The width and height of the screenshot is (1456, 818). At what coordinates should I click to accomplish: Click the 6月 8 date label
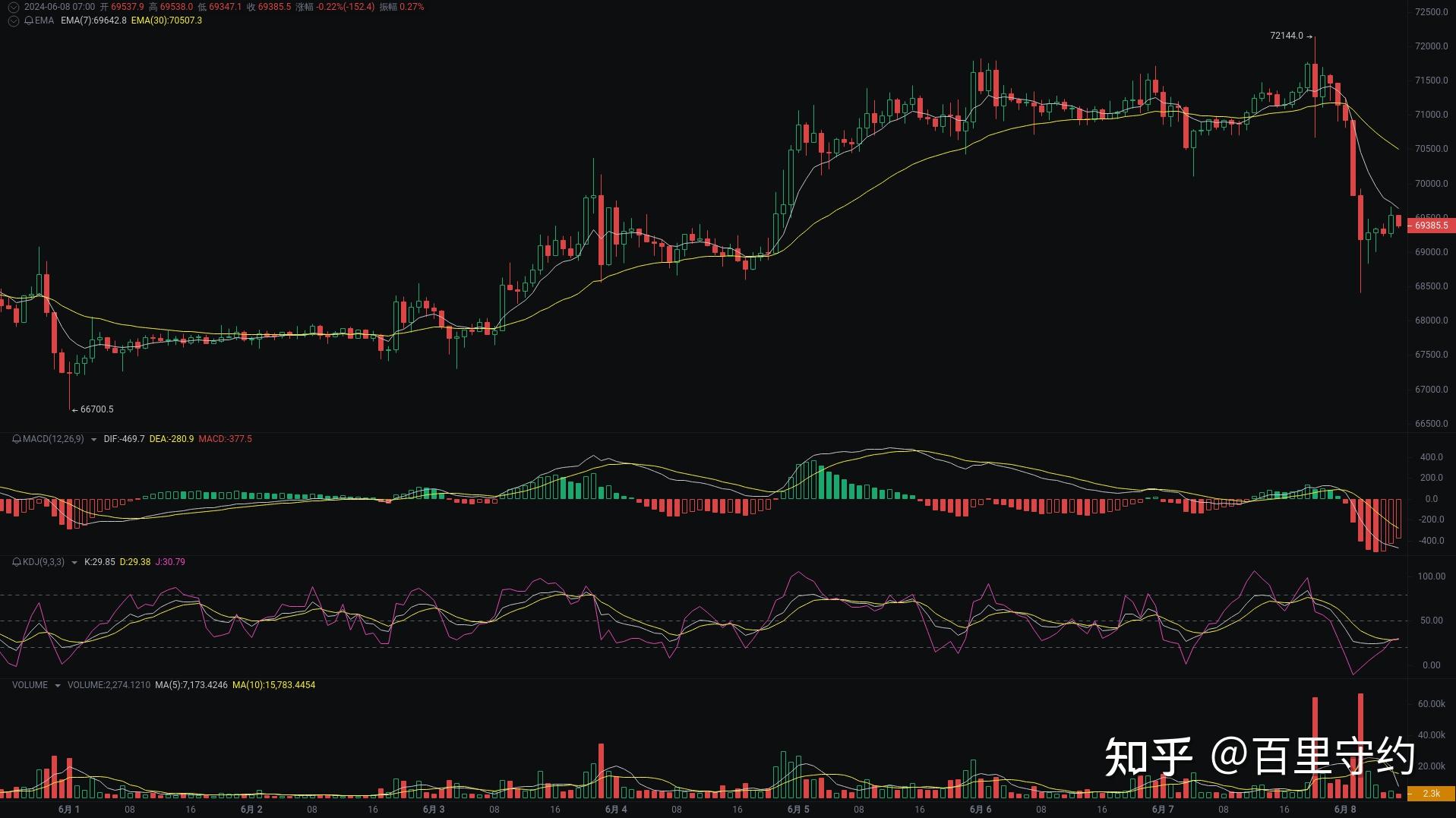1345,810
